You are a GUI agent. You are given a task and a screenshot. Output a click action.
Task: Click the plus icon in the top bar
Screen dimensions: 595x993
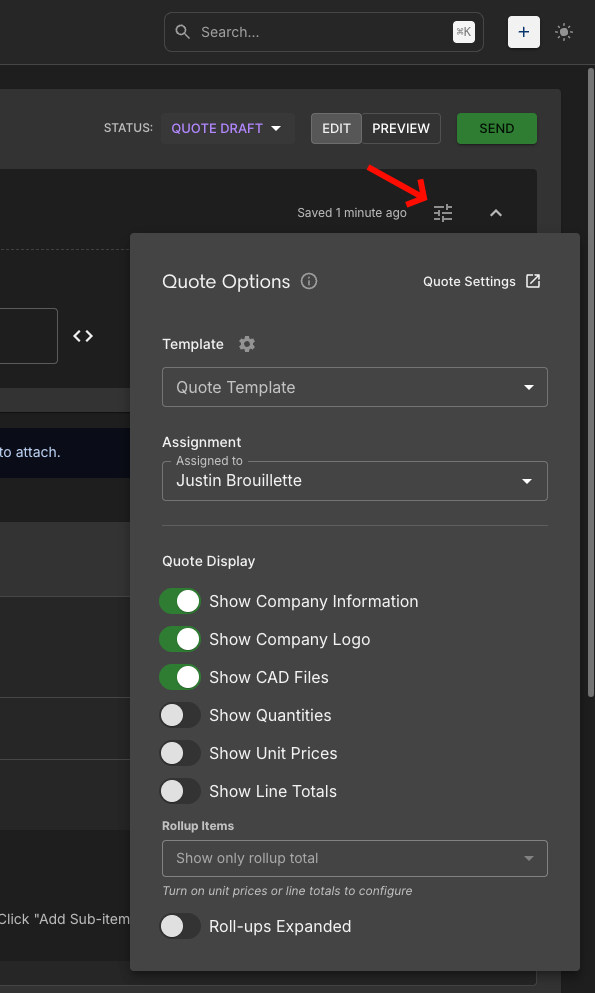[x=523, y=31]
